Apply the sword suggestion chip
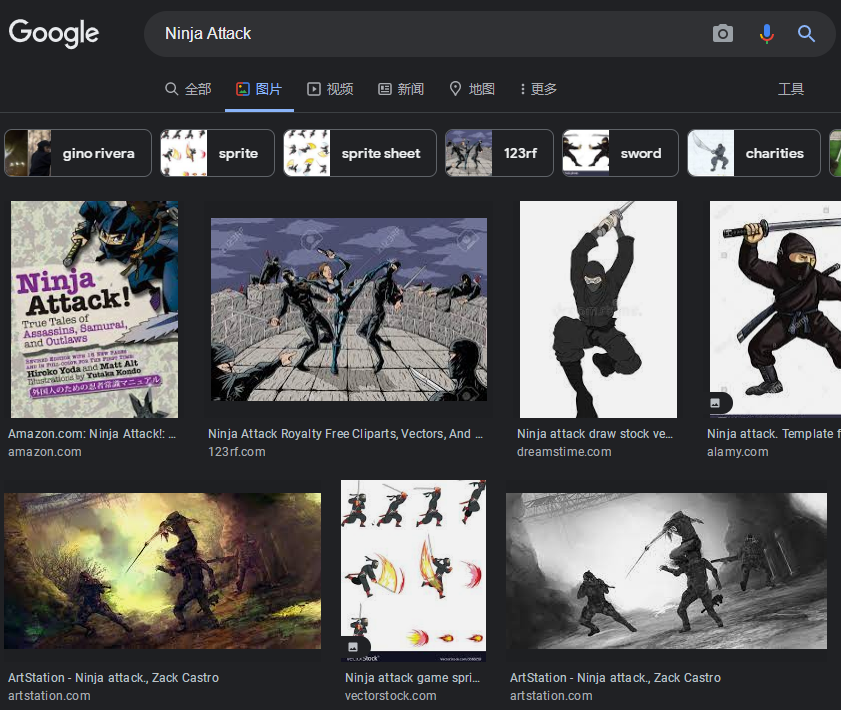The height and width of the screenshot is (710, 841). click(620, 153)
